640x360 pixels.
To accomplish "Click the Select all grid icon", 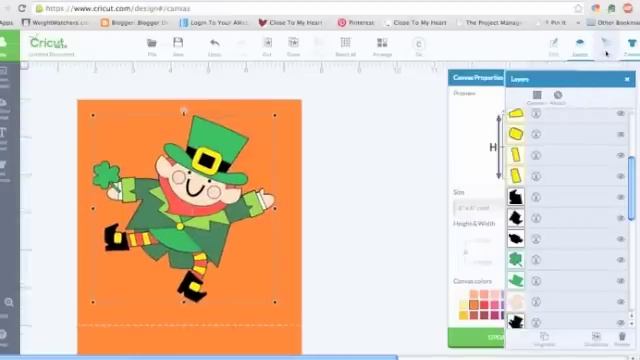I will coord(346,42).
